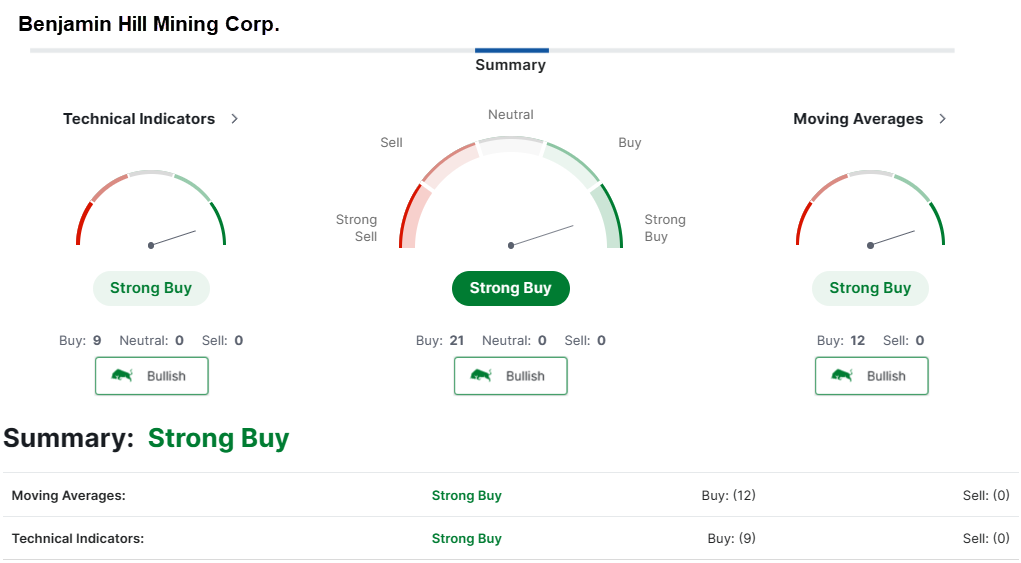Open the Moving Averages heading link
The width and height of the screenshot is (1021, 563).
click(858, 119)
